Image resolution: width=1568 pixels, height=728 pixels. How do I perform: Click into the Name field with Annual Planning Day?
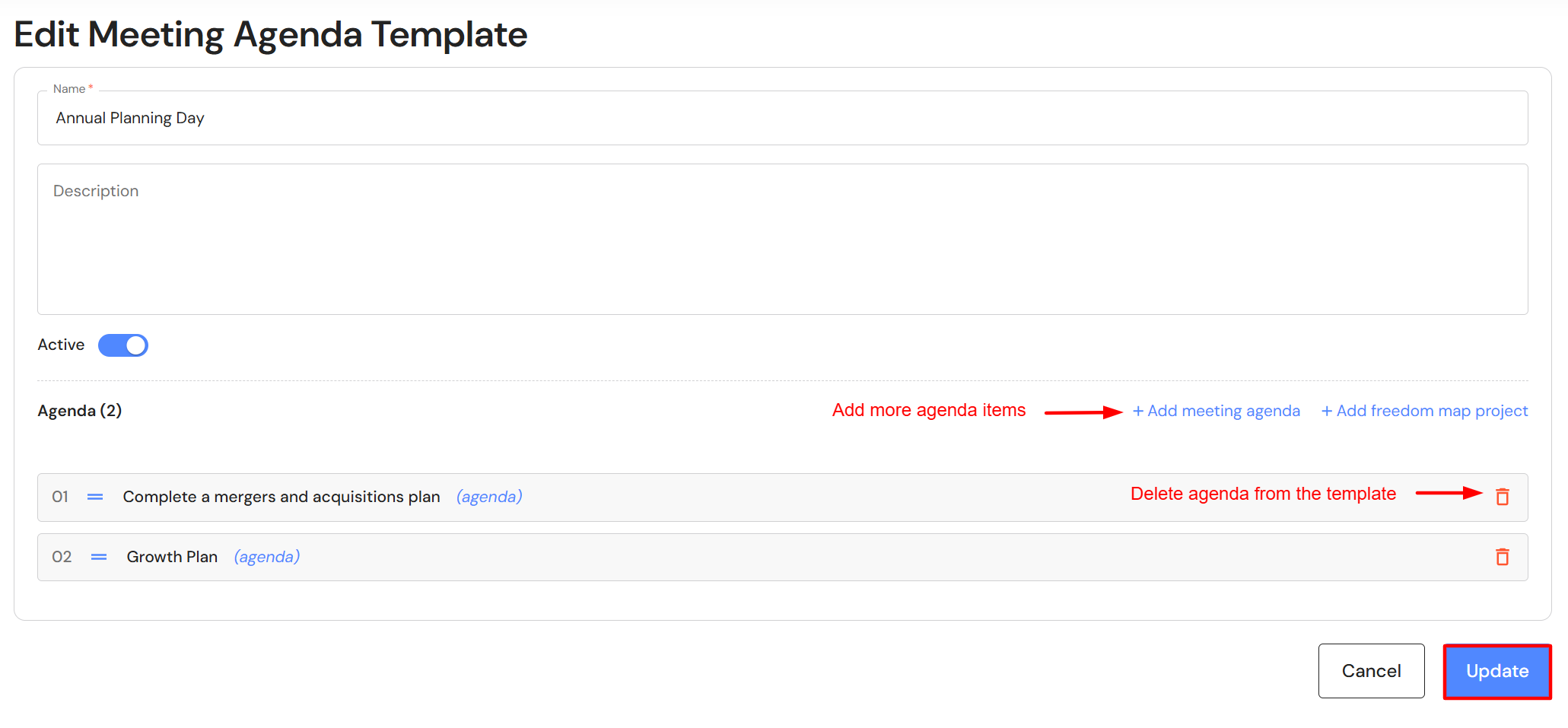click(x=782, y=118)
